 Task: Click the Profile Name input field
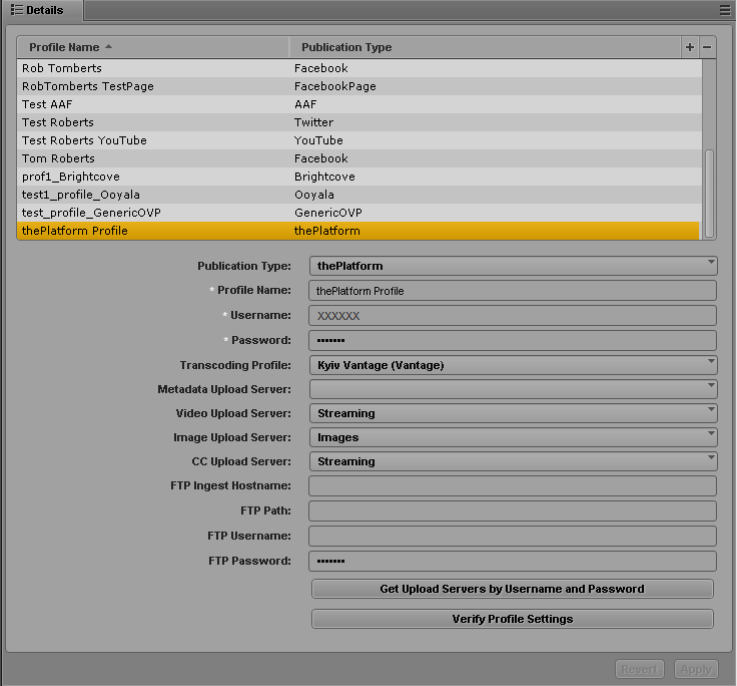(x=512, y=291)
